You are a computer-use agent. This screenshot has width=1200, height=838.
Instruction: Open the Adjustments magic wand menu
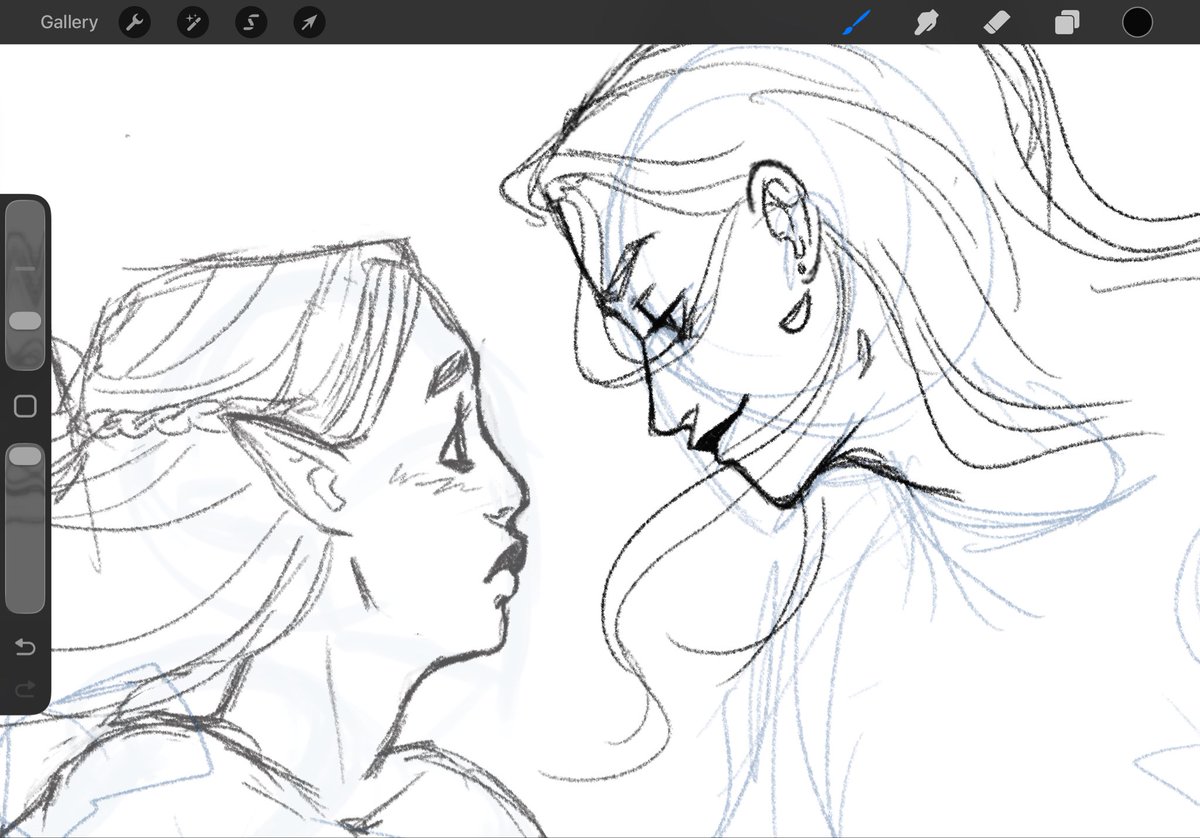click(192, 22)
